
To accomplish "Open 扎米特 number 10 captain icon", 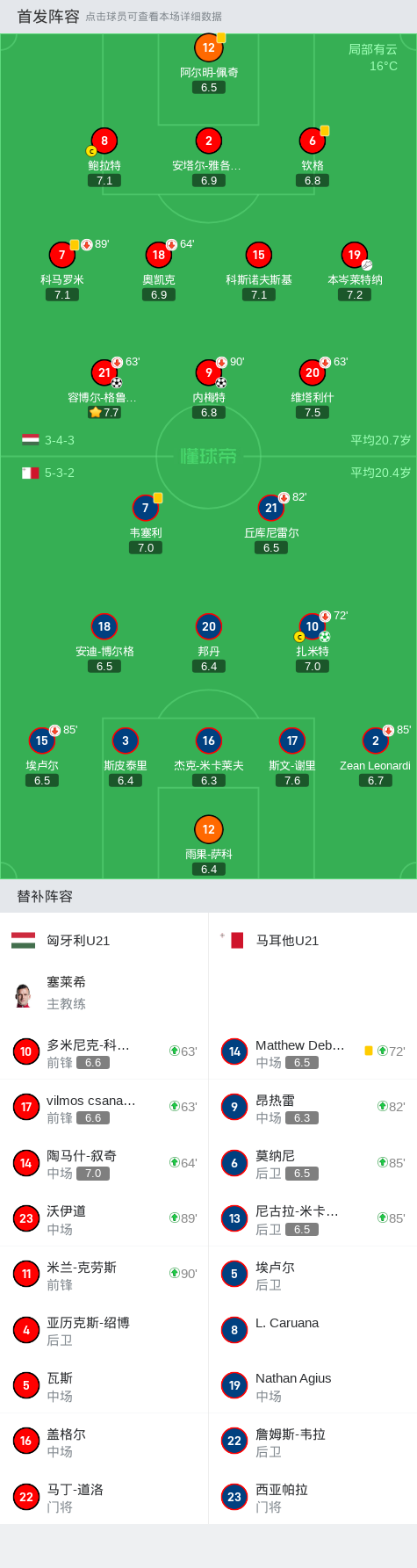I will tap(313, 626).
